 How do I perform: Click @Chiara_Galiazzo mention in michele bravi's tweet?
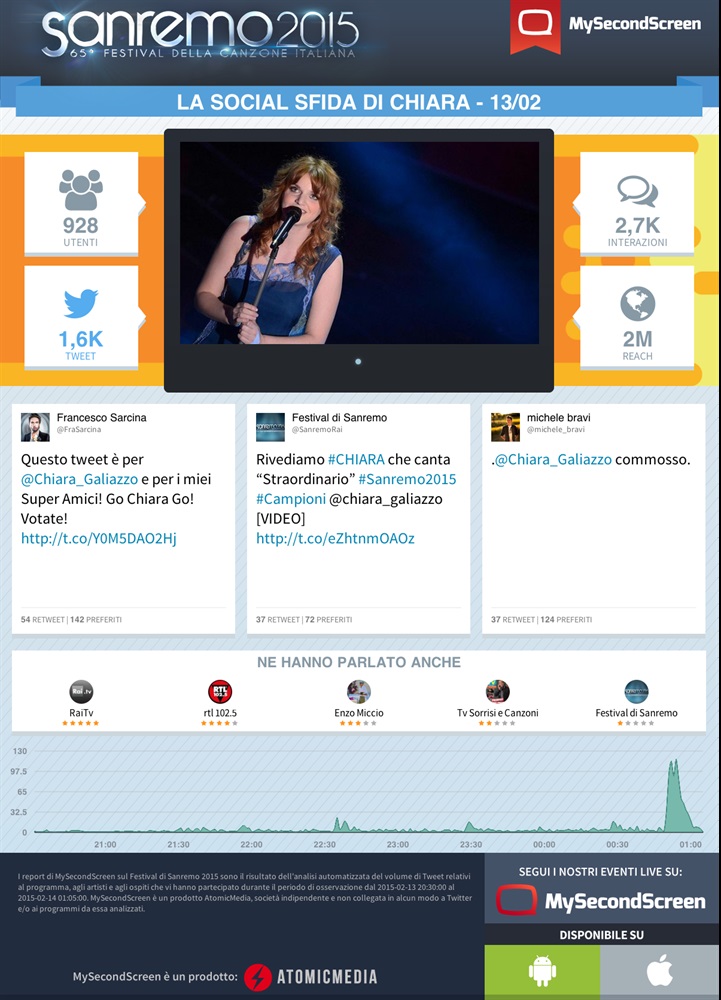[553, 459]
